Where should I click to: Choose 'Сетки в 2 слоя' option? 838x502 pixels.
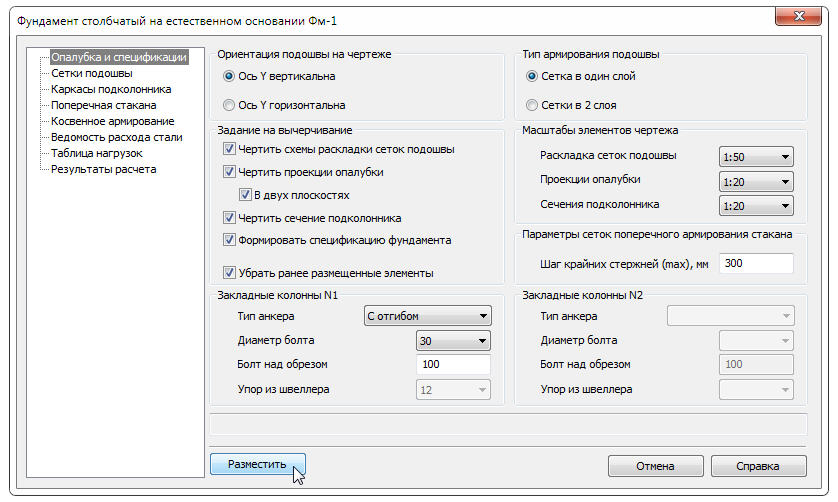(532, 105)
